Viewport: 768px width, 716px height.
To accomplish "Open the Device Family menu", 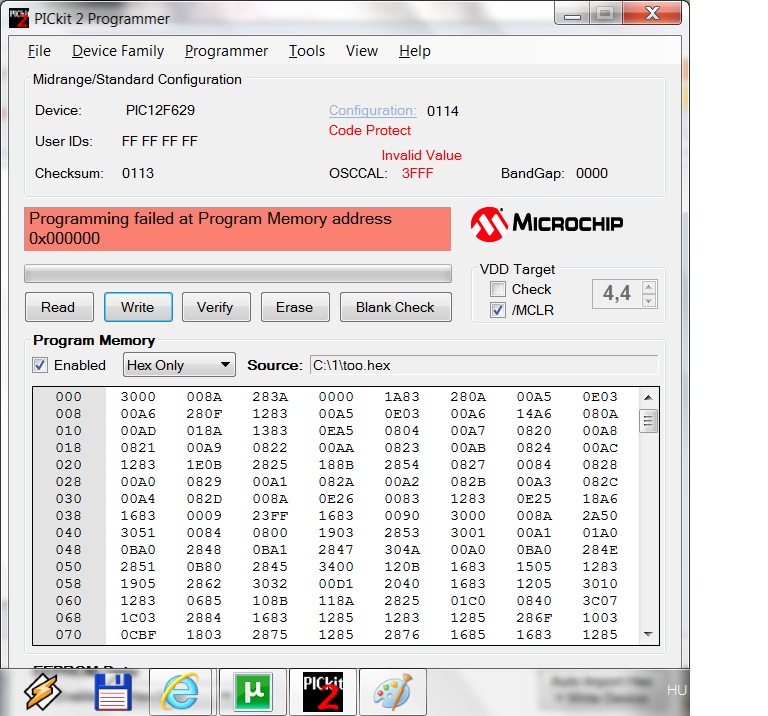I will pyautogui.click(x=118, y=51).
